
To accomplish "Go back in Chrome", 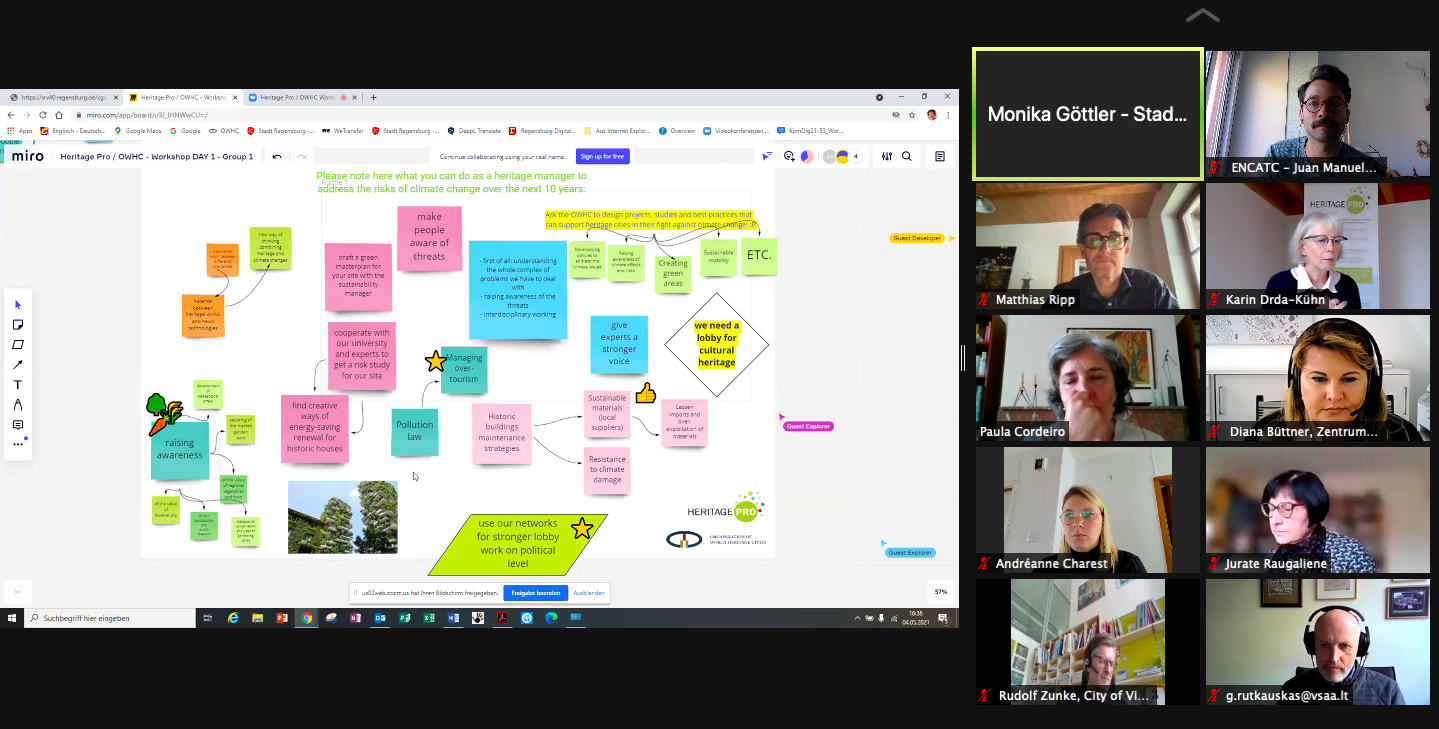I will coord(11,114).
